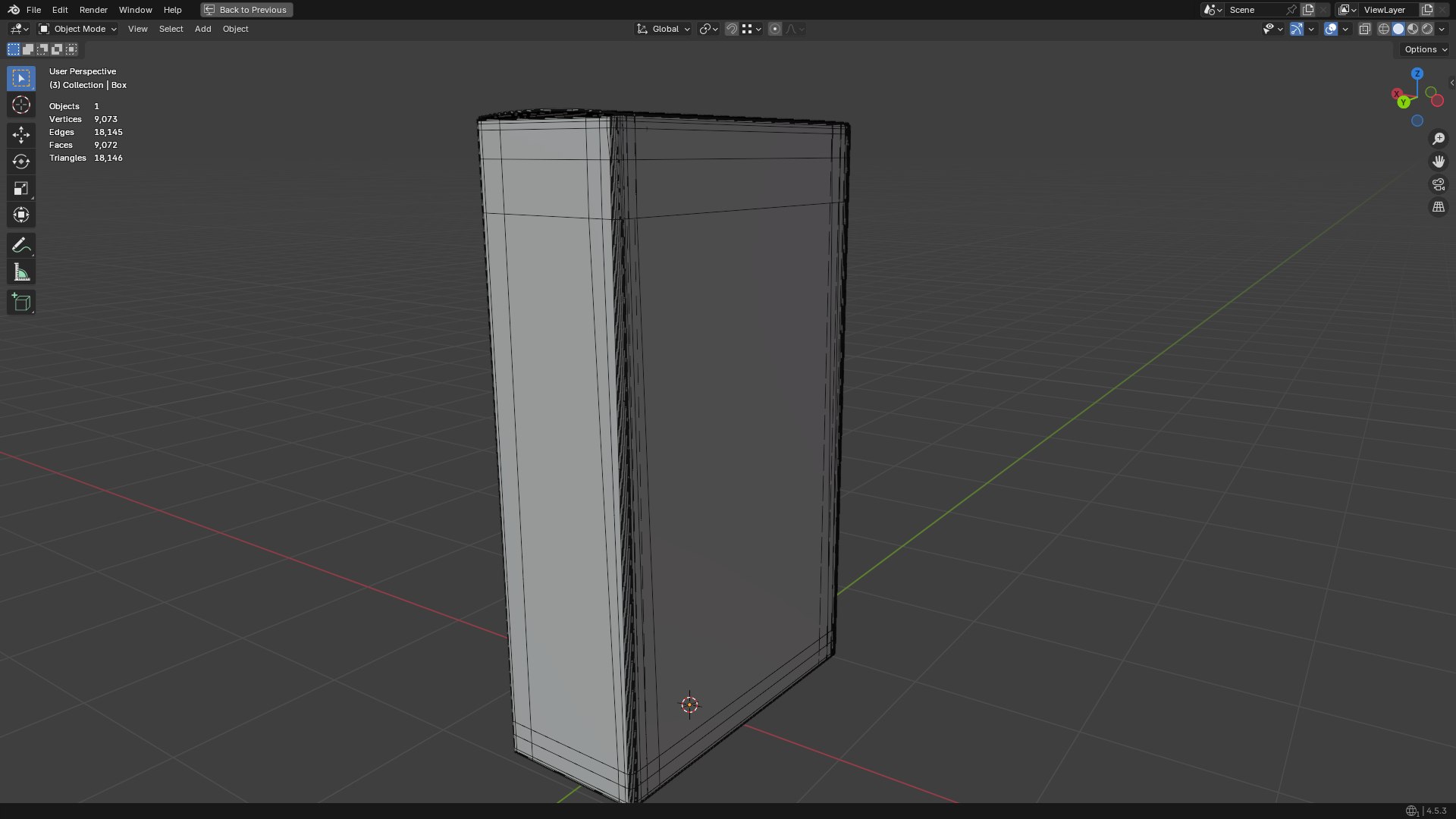Select the Measure ruler tool
The height and width of the screenshot is (819, 1456).
[21, 272]
